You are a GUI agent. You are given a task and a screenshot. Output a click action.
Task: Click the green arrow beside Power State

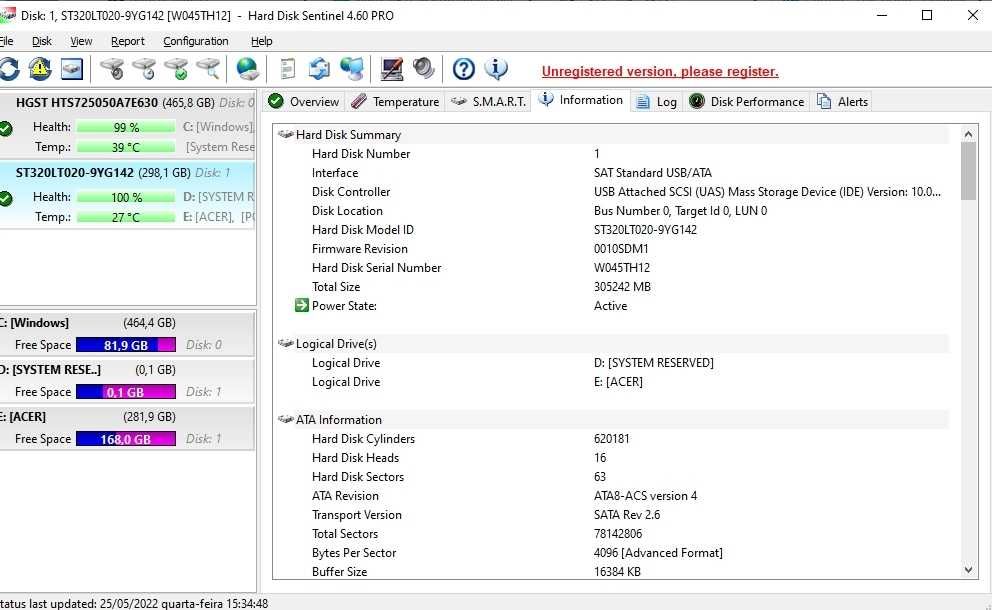(x=302, y=306)
